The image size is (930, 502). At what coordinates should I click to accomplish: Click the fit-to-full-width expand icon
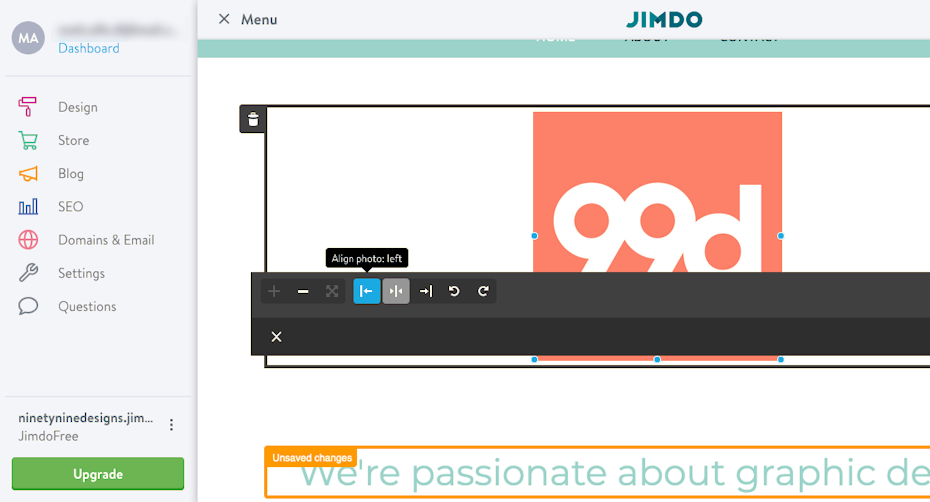332,291
